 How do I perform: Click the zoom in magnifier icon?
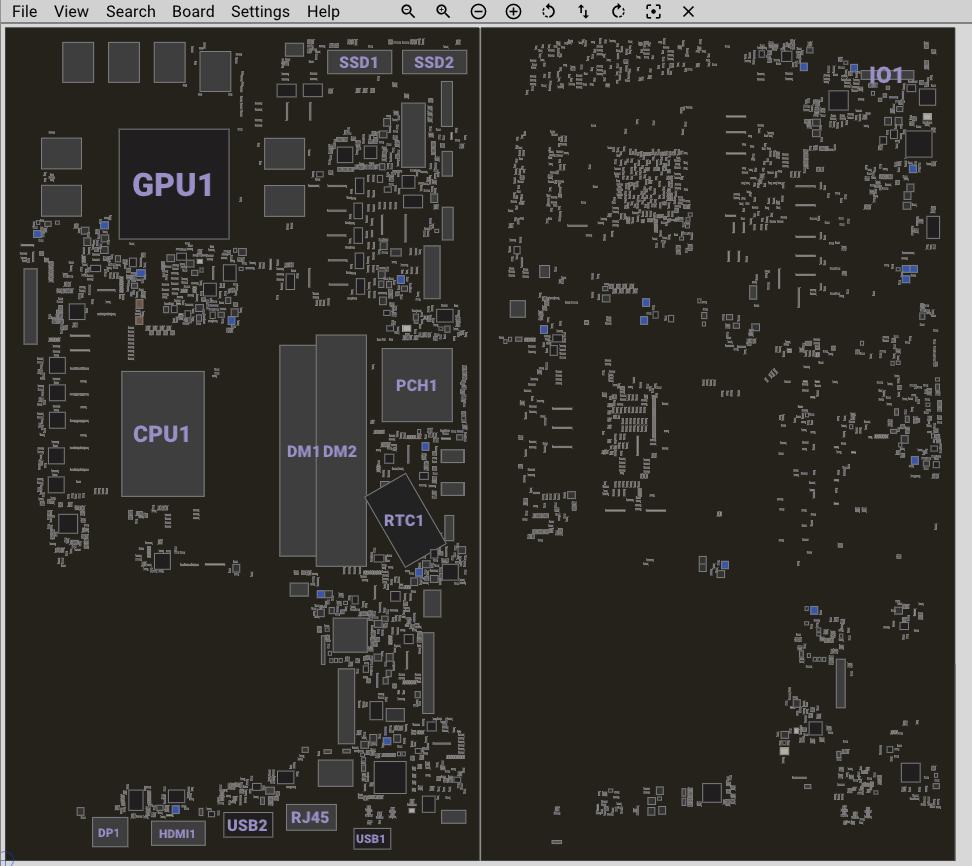tap(443, 12)
